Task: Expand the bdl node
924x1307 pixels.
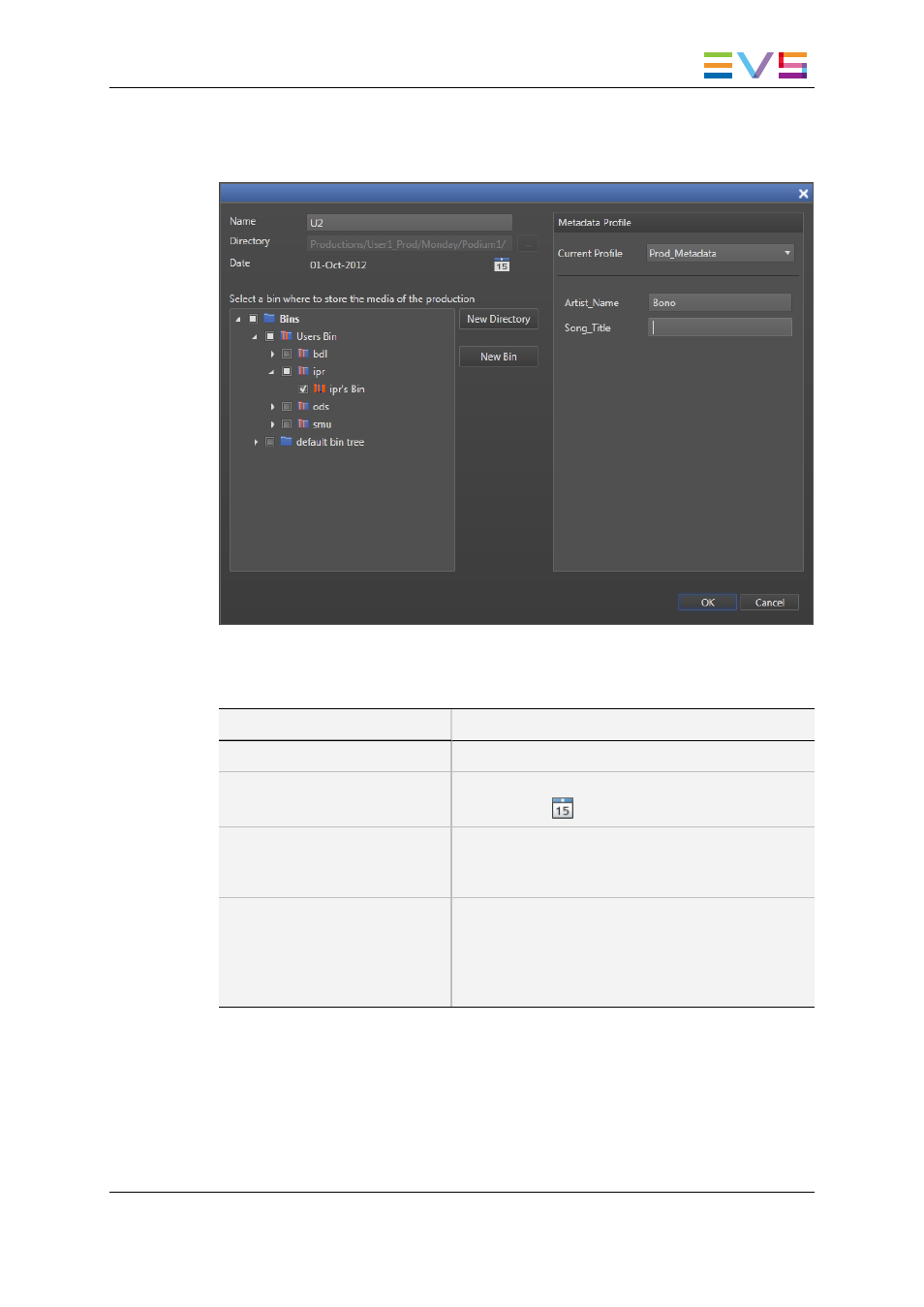Action: pos(272,355)
